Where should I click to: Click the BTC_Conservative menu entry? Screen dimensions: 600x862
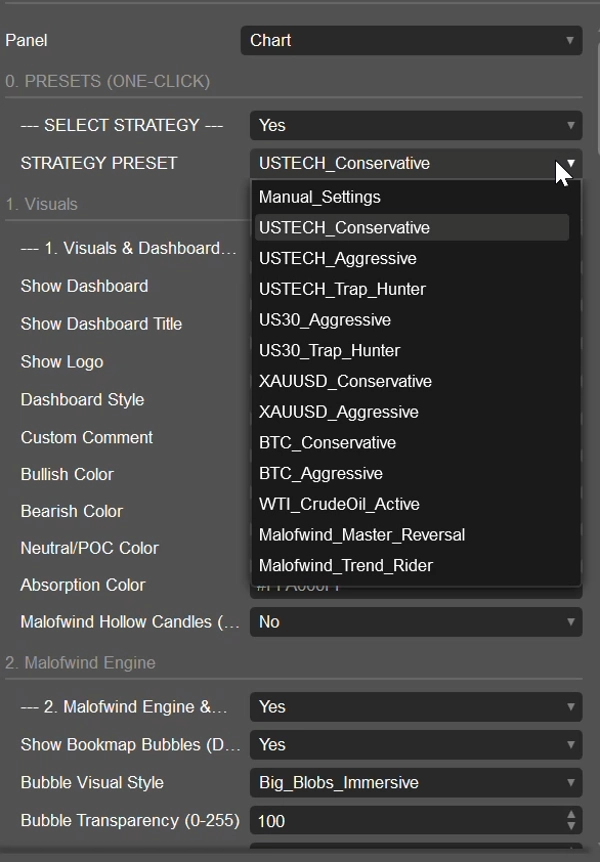coord(330,442)
